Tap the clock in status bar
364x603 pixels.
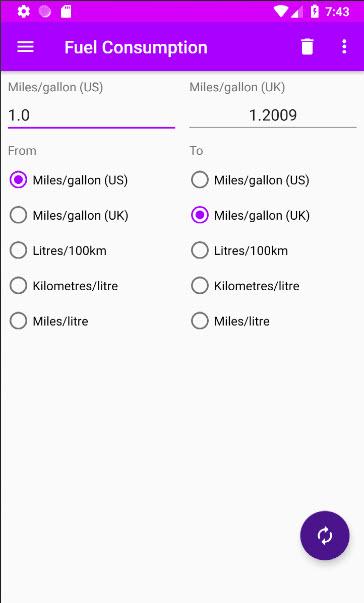[x=337, y=12]
